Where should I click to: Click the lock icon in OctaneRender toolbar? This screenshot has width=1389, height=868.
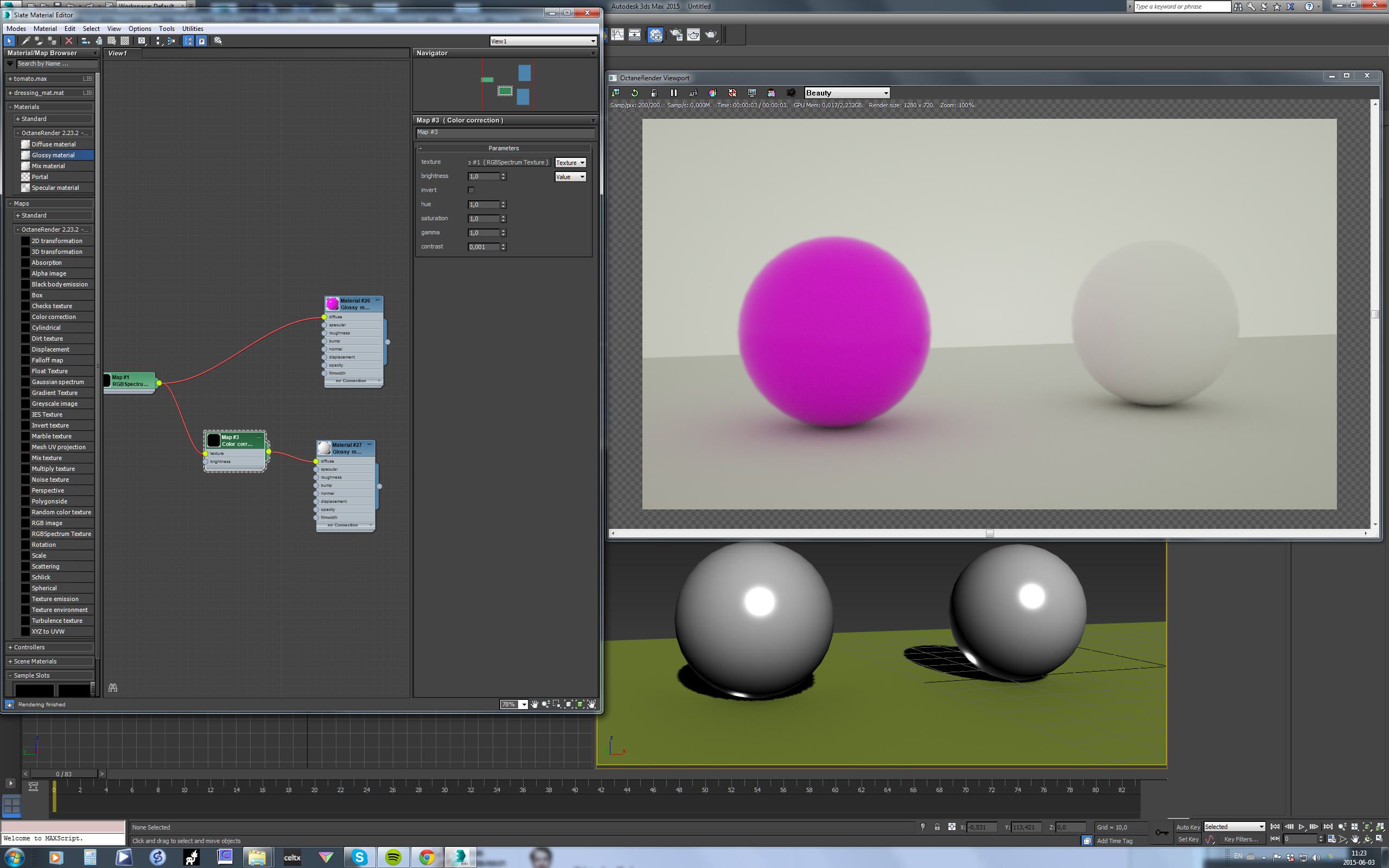[x=654, y=93]
